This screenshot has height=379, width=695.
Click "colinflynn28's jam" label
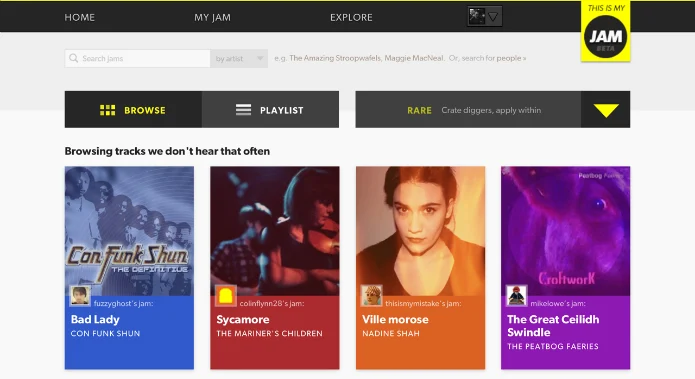coord(272,303)
